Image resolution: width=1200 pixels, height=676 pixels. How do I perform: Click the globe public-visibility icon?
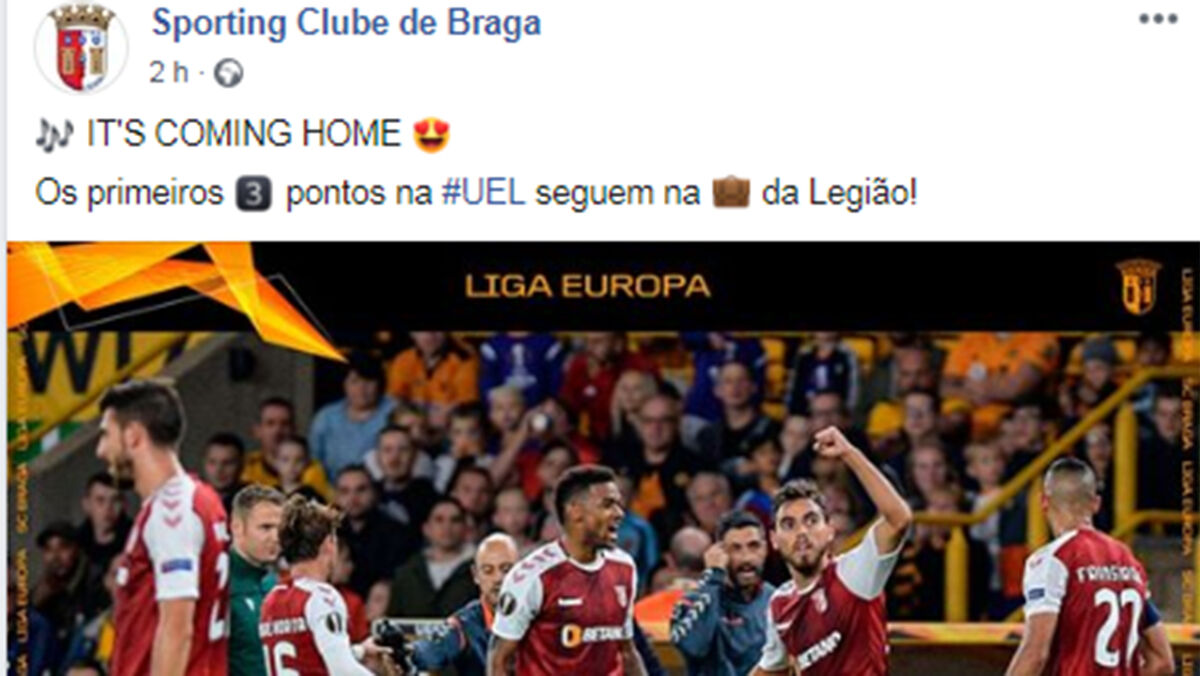point(228,73)
